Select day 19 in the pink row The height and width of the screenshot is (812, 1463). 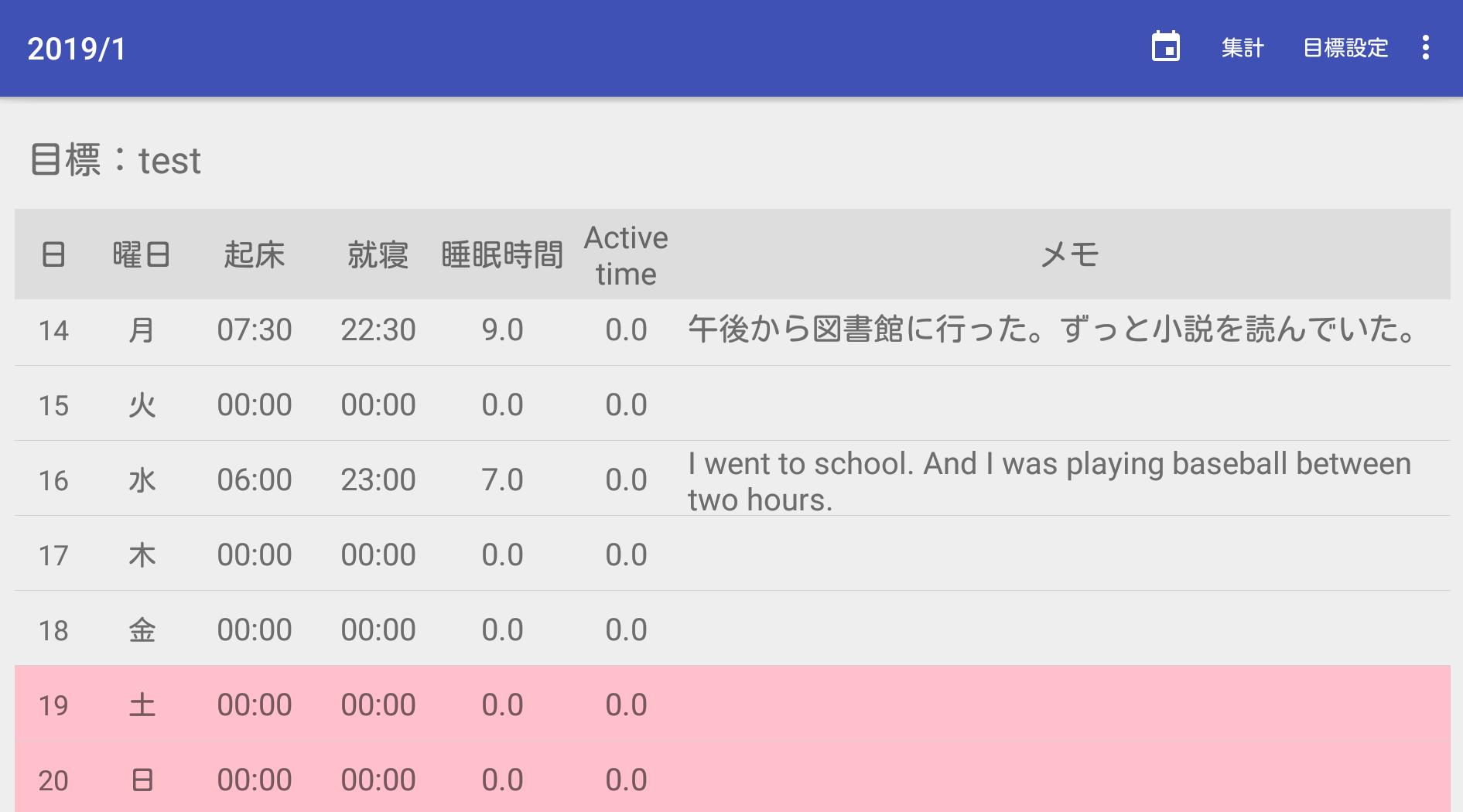[53, 706]
